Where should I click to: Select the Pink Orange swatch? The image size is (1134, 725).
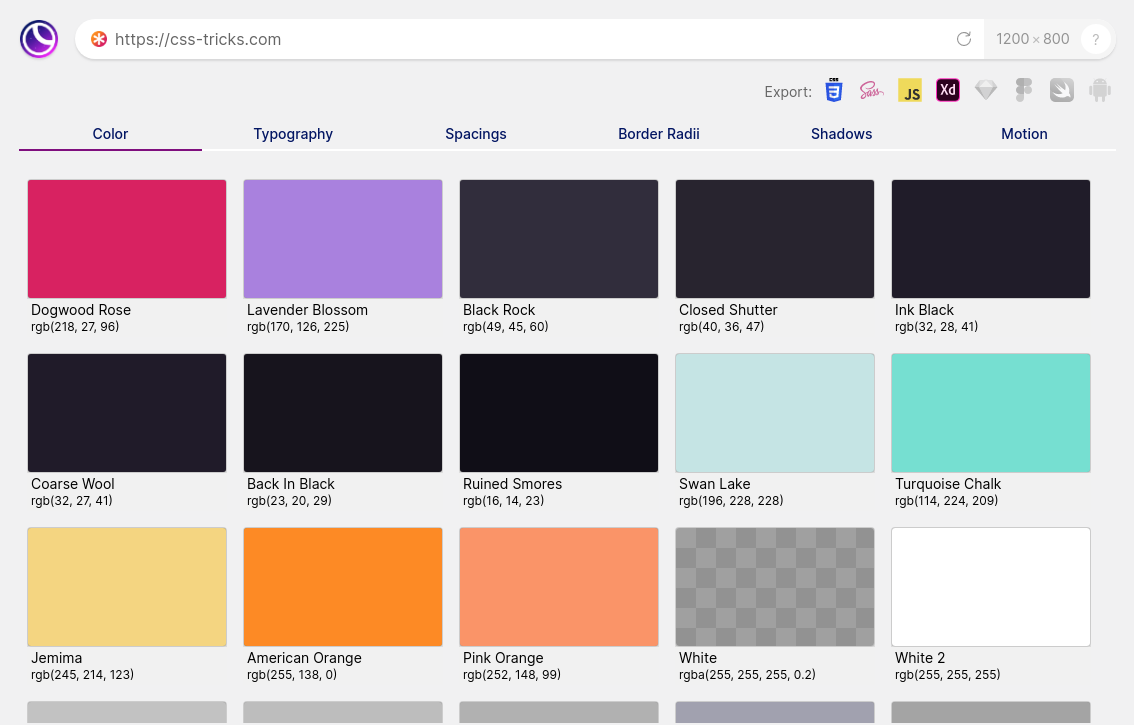pos(559,587)
